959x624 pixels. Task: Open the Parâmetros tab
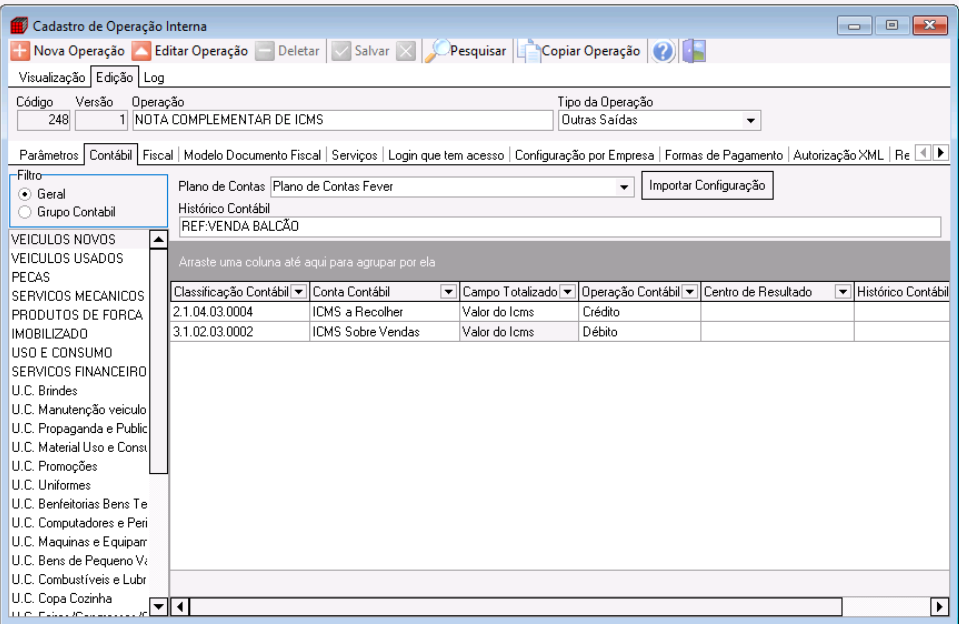[x=48, y=155]
